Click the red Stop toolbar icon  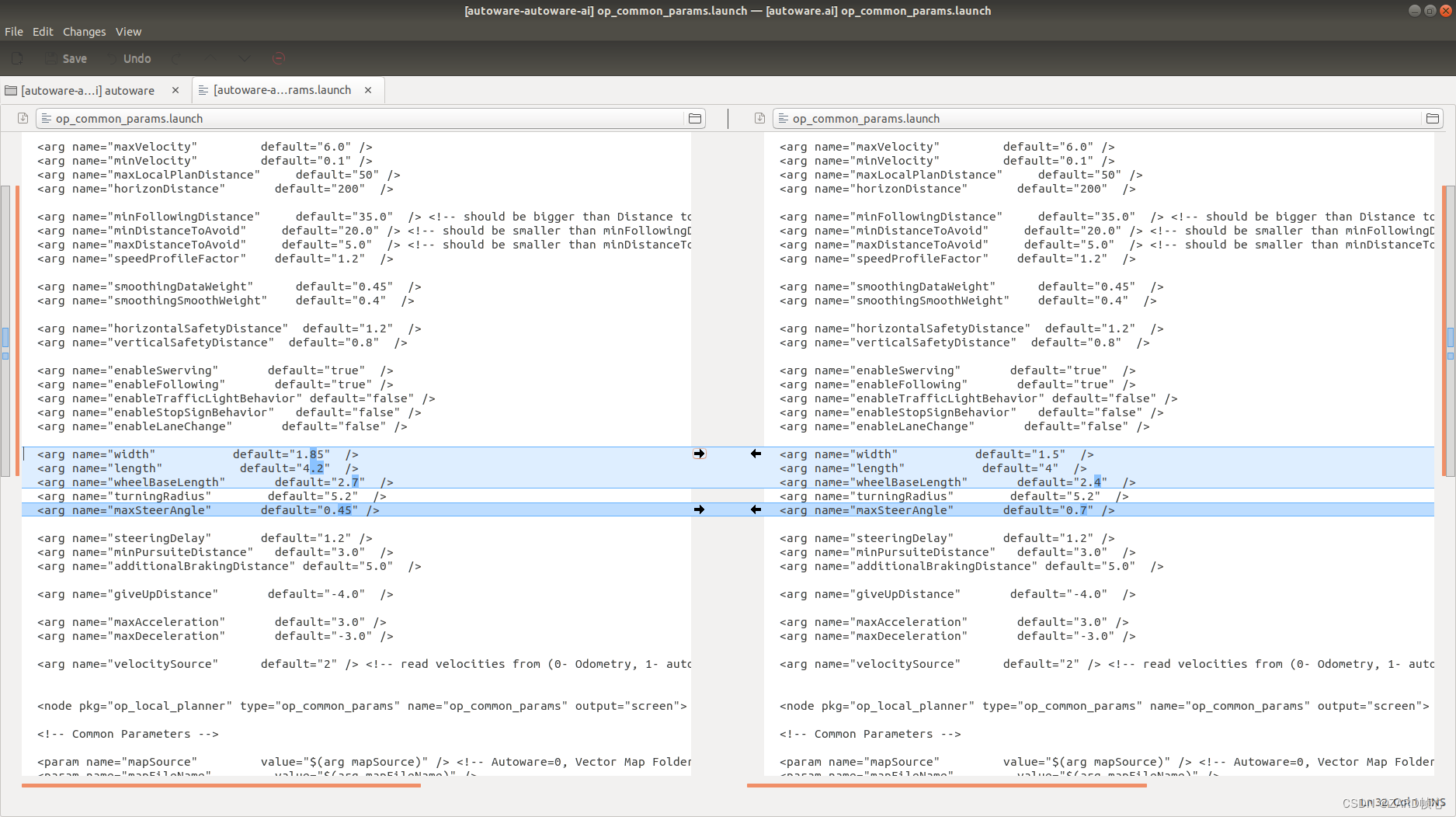(279, 58)
